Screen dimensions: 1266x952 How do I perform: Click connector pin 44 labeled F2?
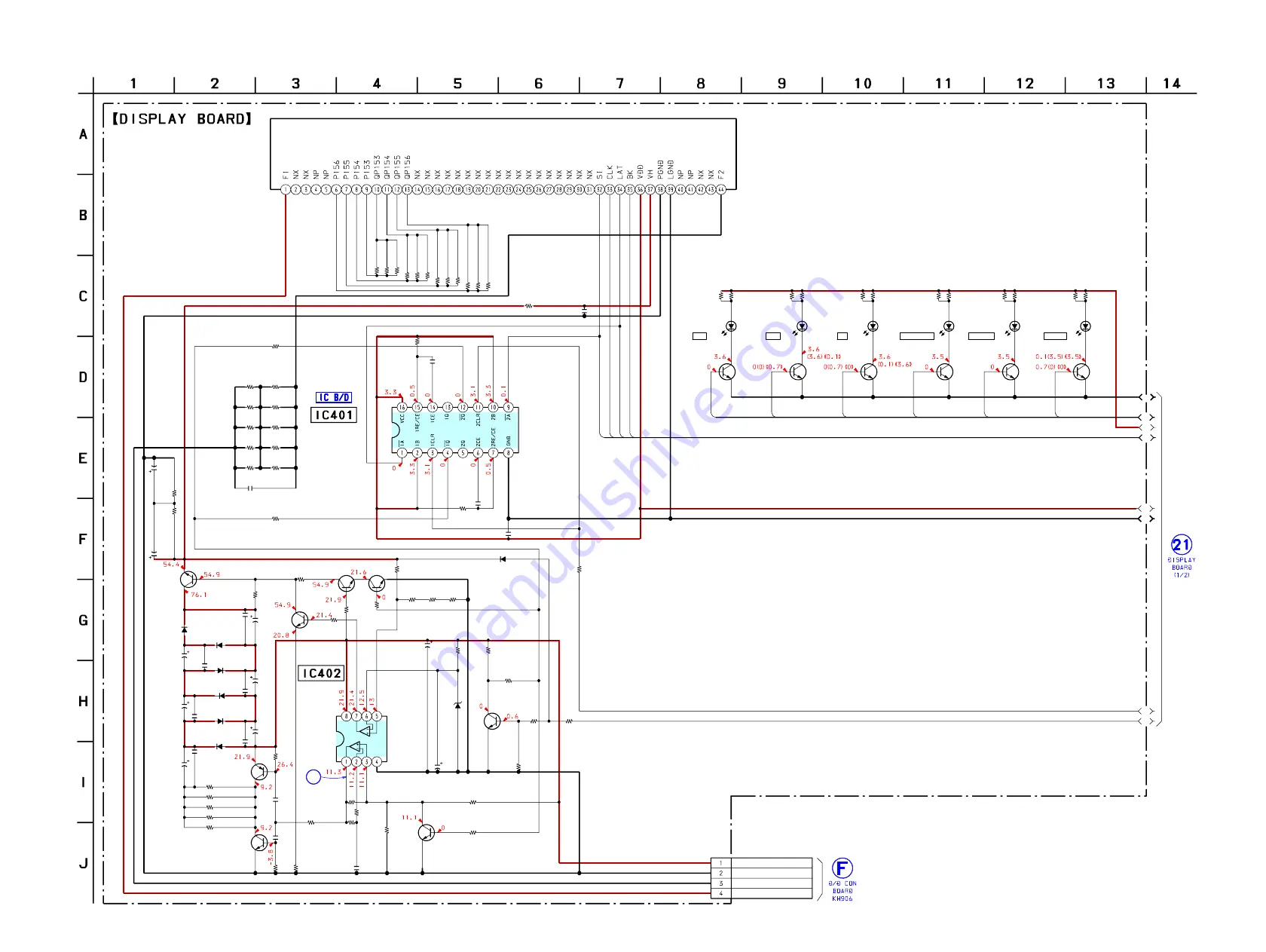click(x=721, y=189)
